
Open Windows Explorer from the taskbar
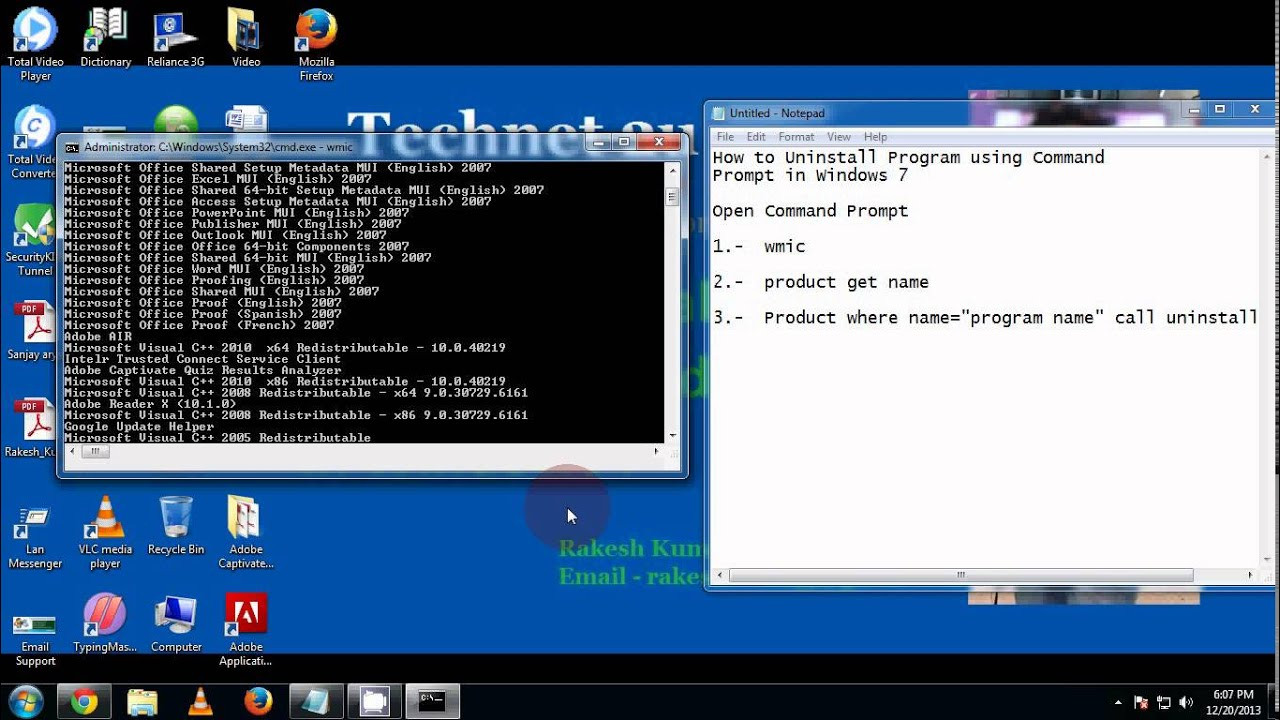(142, 702)
